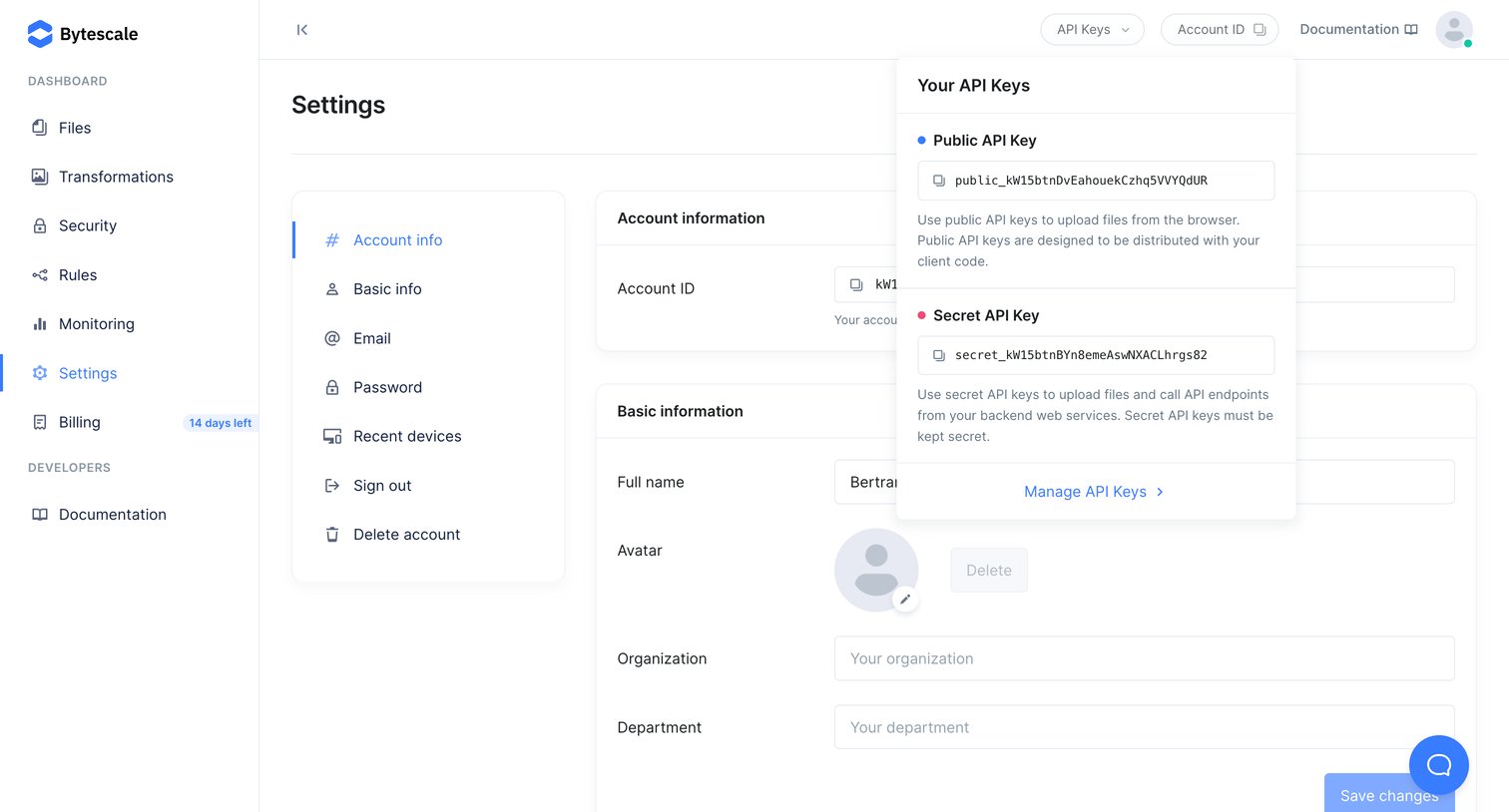Click the Delete avatar button

(x=989, y=571)
